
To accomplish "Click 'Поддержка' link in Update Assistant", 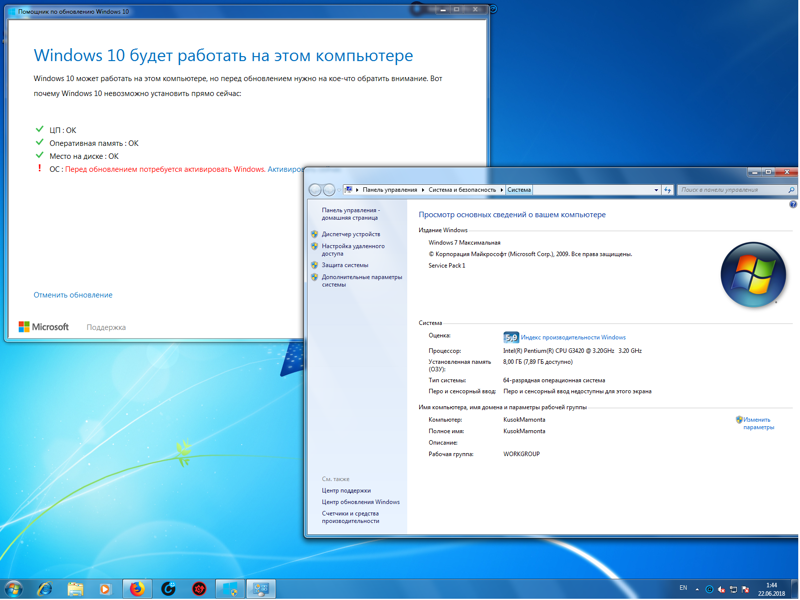I will click(106, 328).
